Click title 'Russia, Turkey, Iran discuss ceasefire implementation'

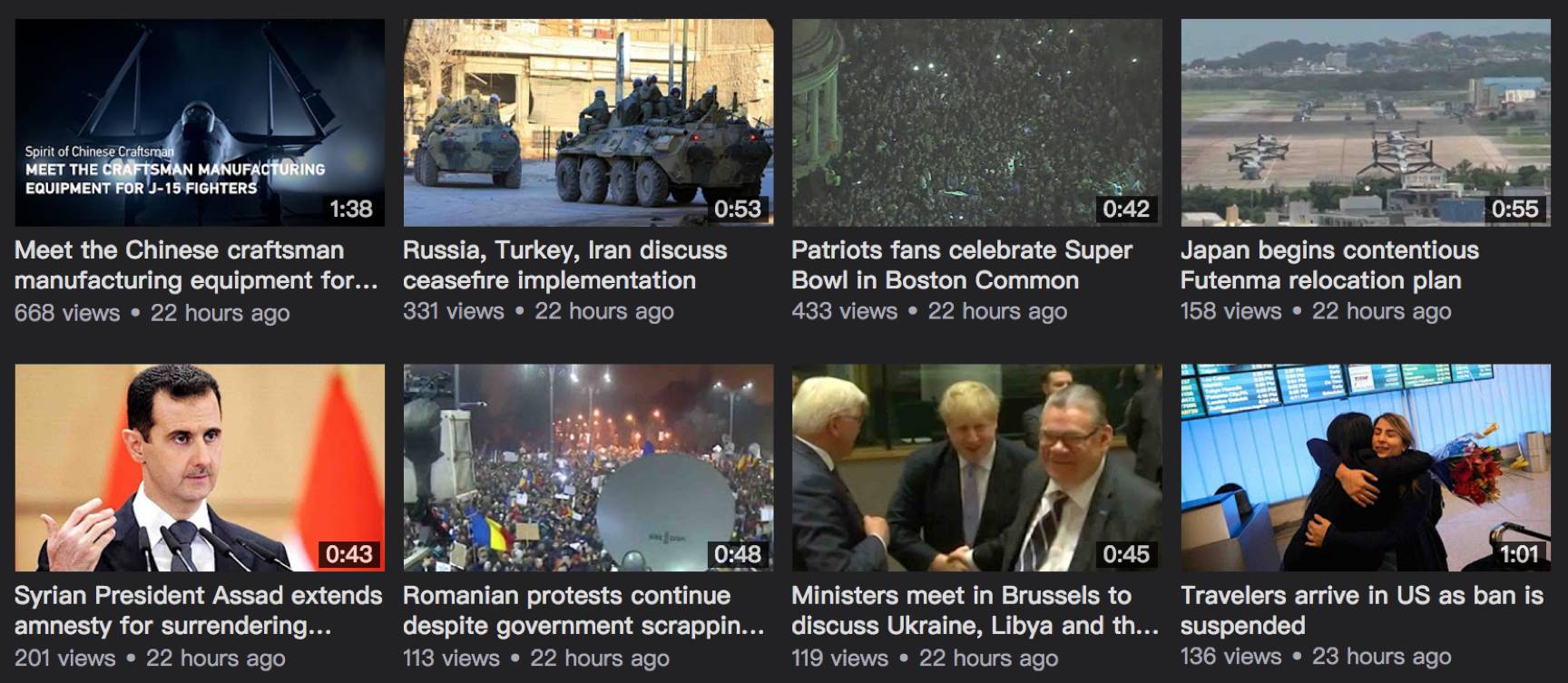(x=565, y=265)
